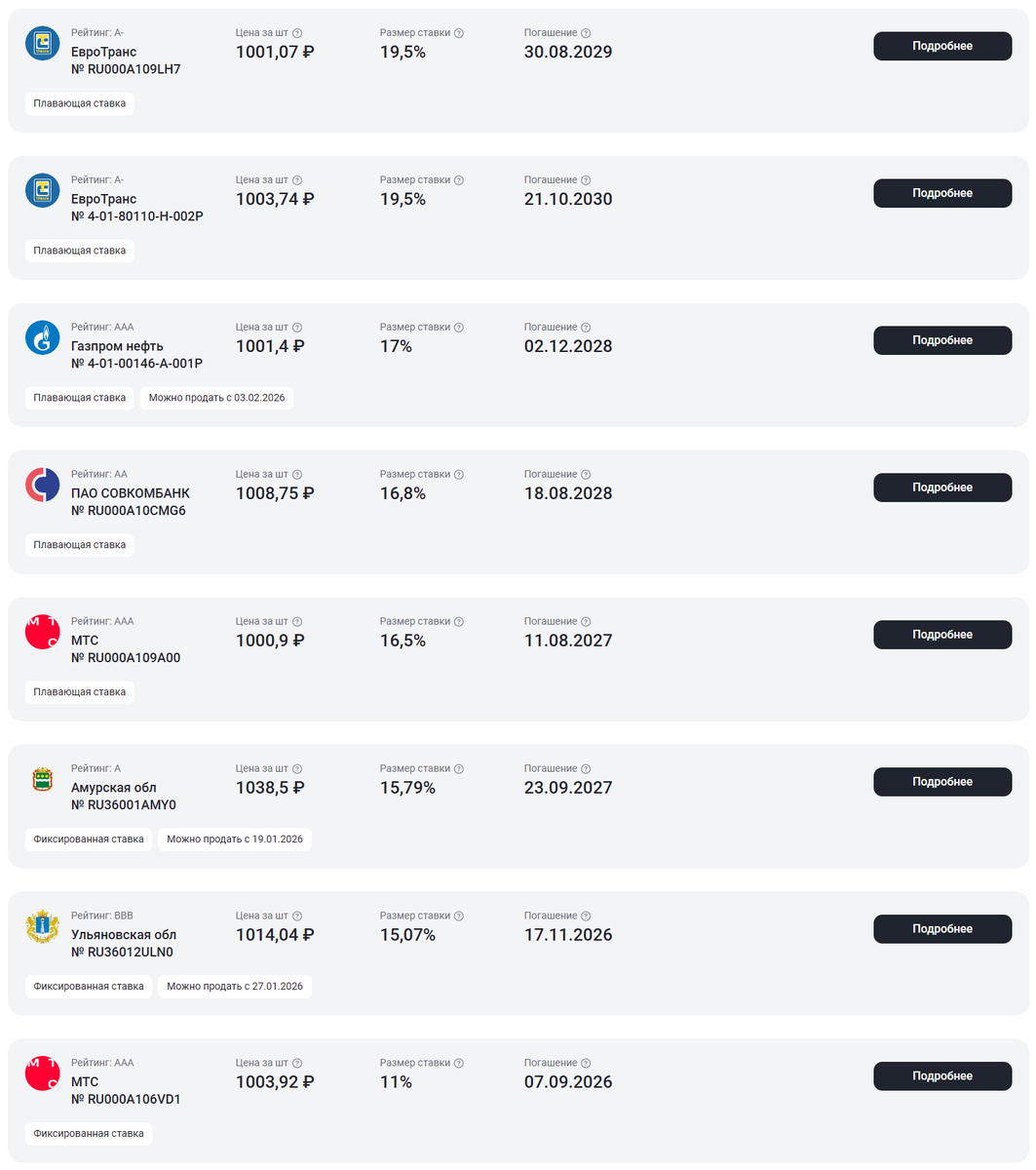Open details for Амурская обл bond
The width and height of the screenshot is (1036, 1170).
tap(941, 782)
